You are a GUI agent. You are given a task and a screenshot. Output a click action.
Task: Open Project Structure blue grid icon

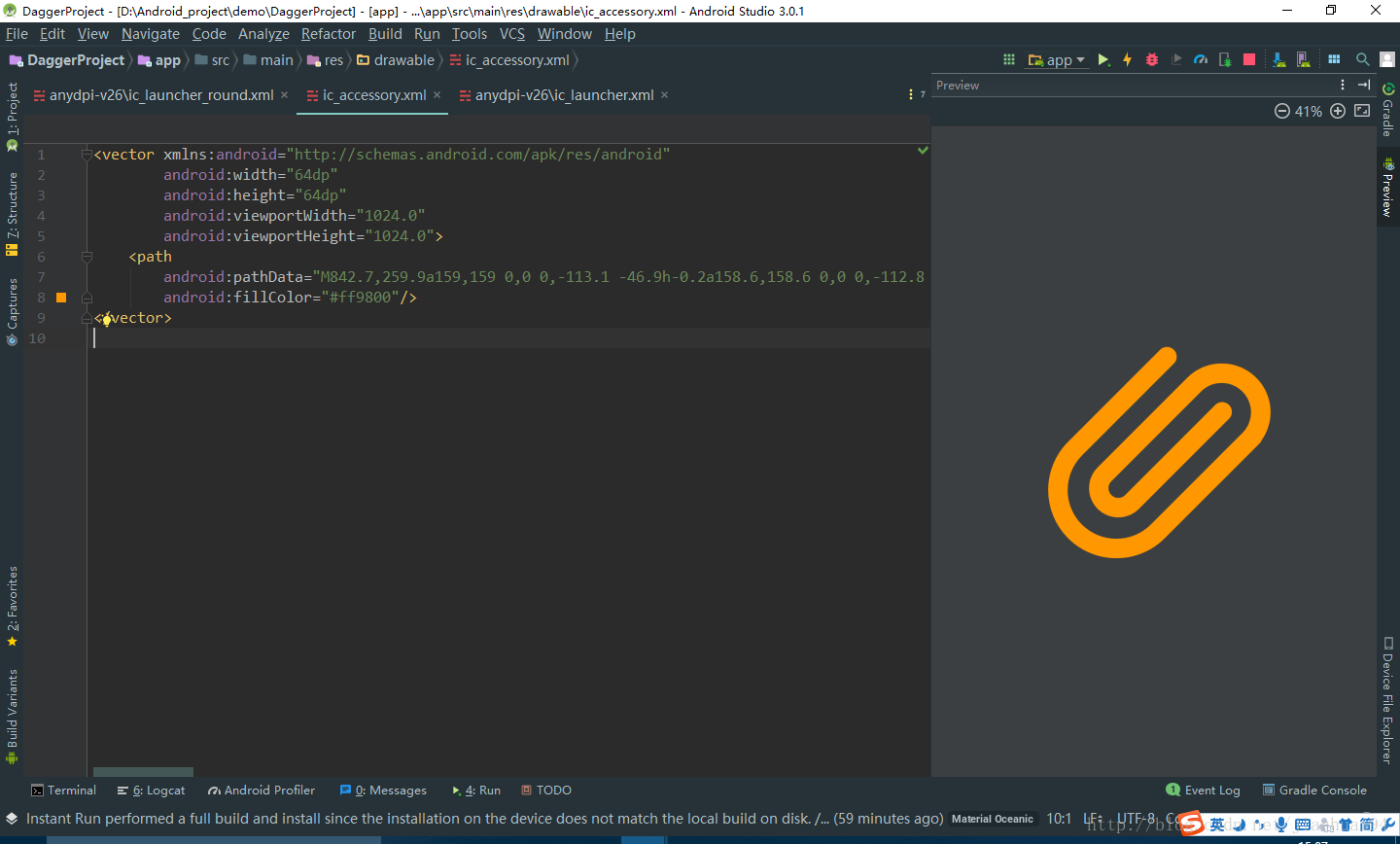(x=1334, y=59)
